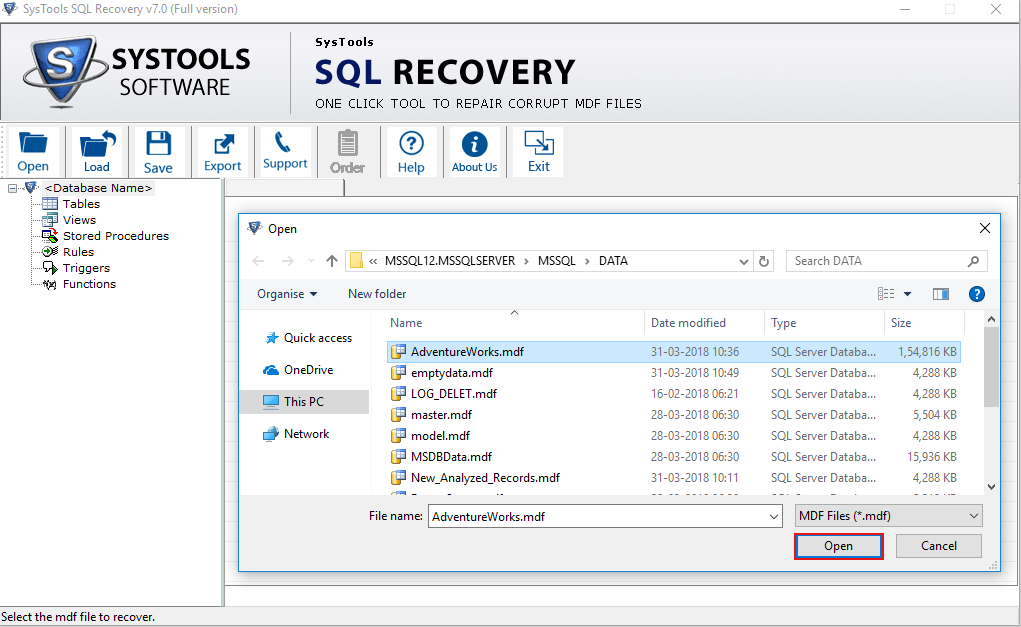
Task: Select the emptydata.mdf file
Action: pyautogui.click(x=673, y=373)
